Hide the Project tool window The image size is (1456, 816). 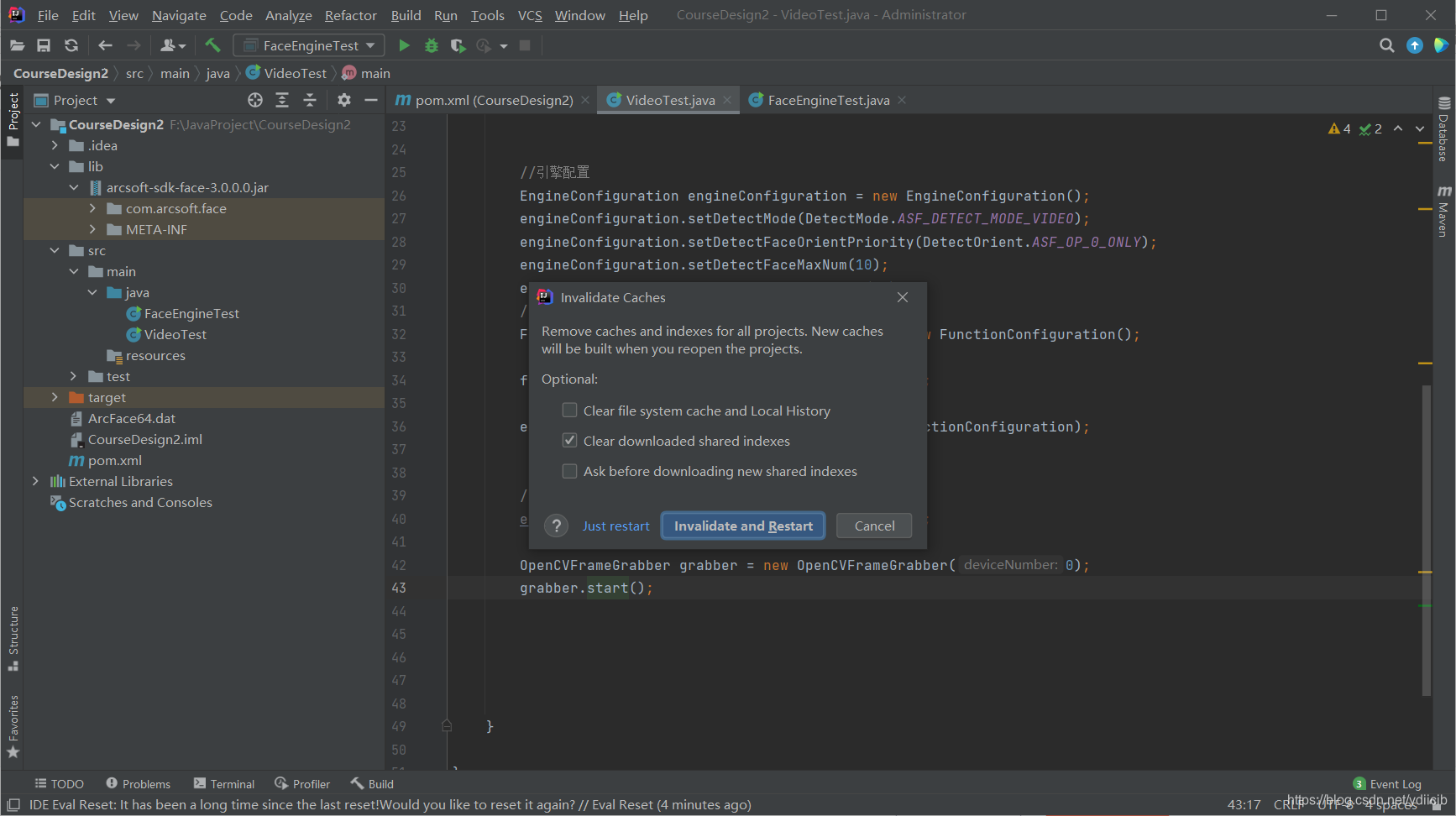click(x=370, y=100)
